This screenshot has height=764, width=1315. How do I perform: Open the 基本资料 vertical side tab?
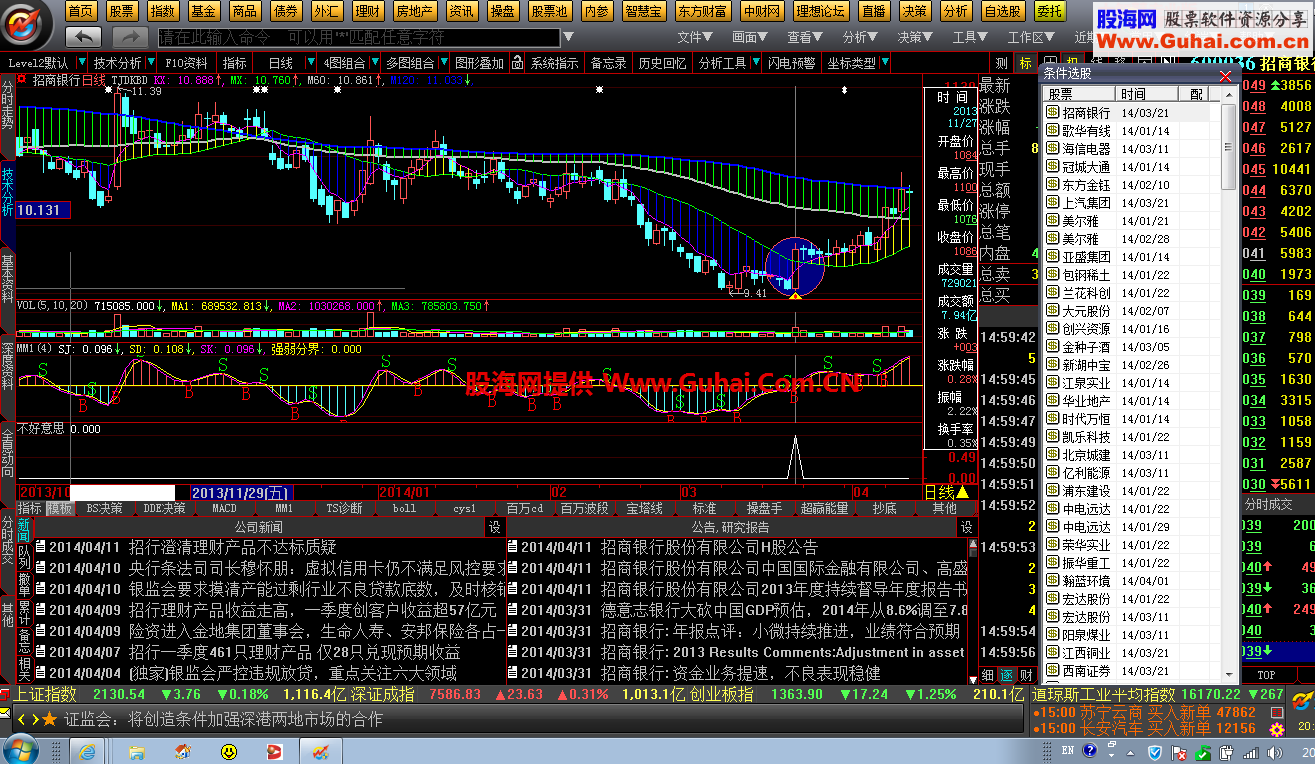pyautogui.click(x=8, y=279)
